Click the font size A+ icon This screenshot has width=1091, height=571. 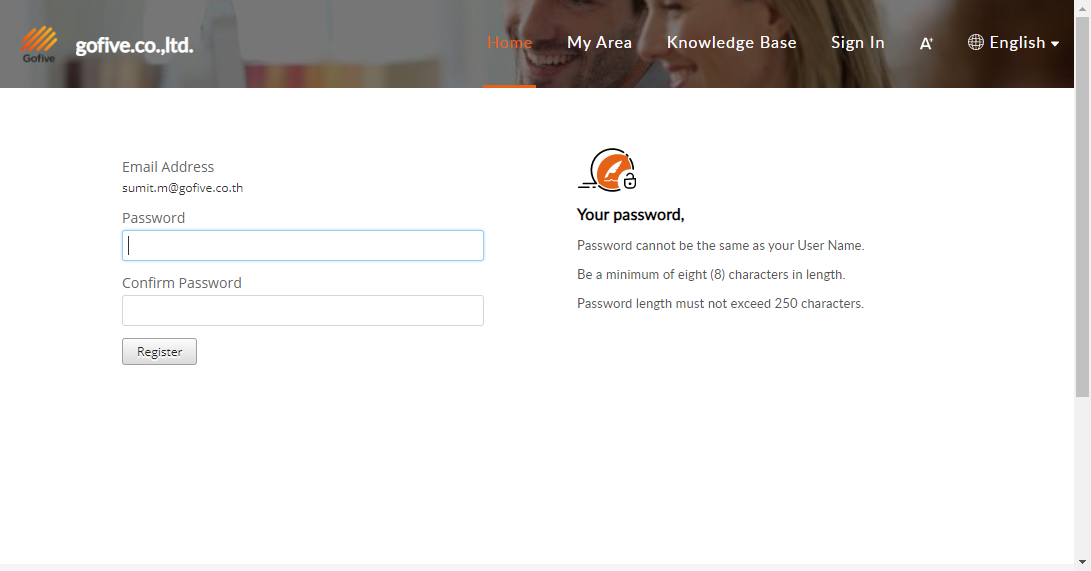pos(926,43)
